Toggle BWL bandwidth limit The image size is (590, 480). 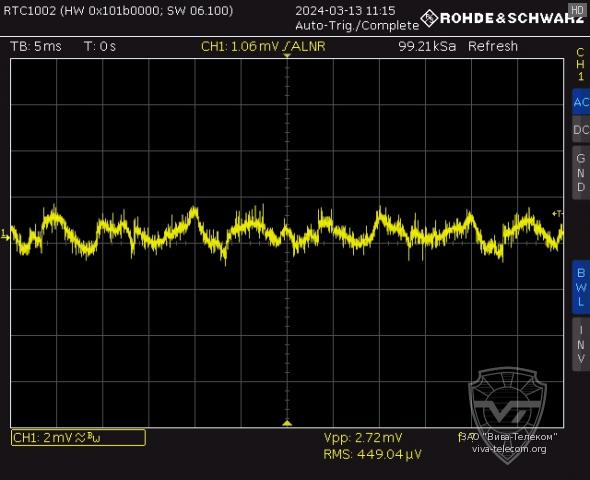tap(581, 287)
